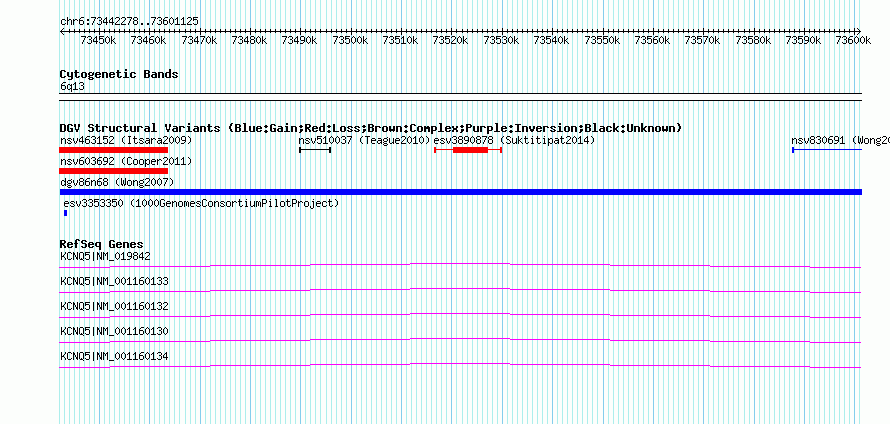Click the 73510k ruler tick label

400,40
